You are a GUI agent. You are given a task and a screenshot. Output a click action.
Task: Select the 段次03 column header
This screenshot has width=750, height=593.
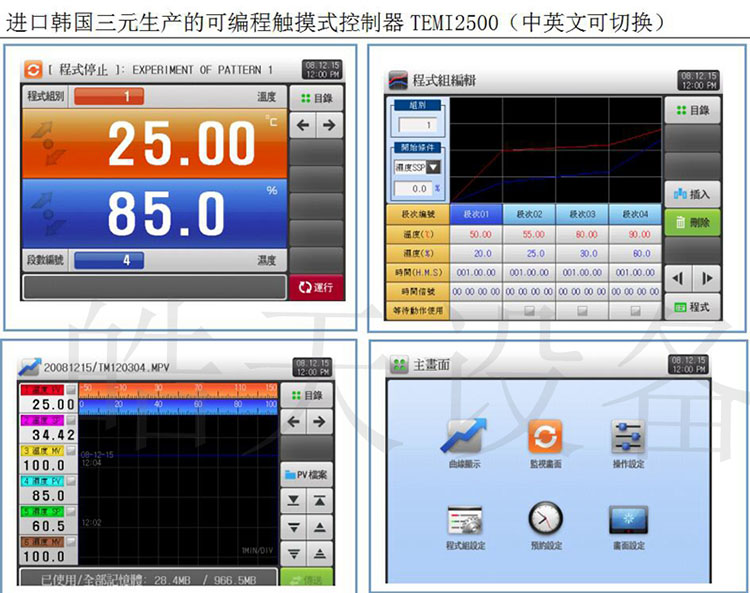pyautogui.click(x=582, y=214)
